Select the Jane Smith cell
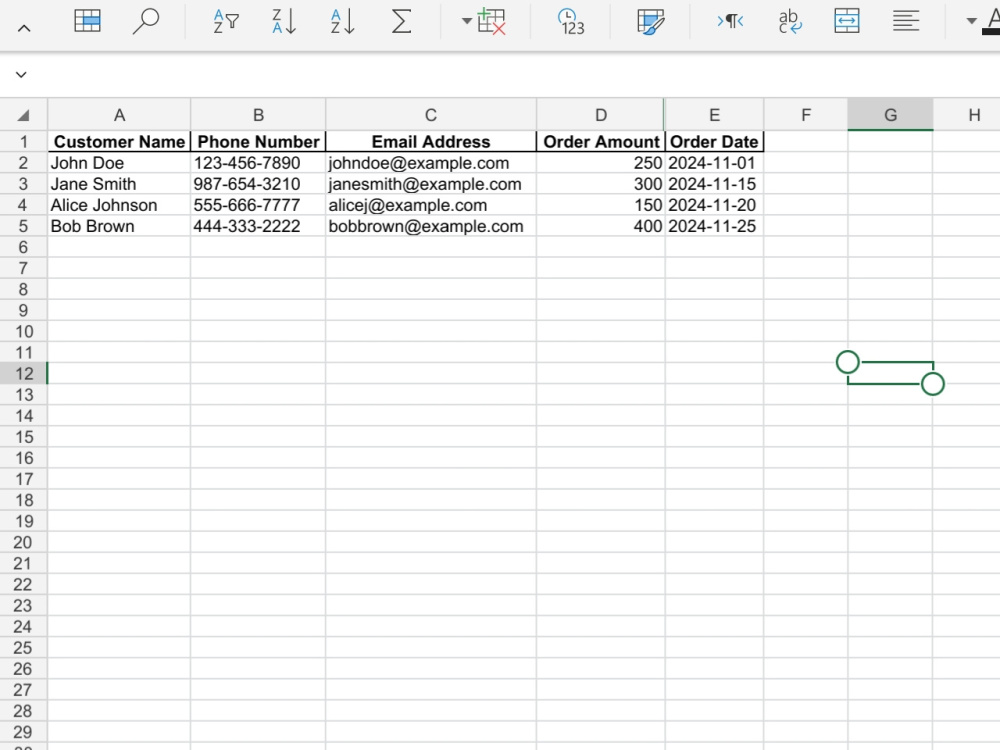Image resolution: width=1000 pixels, height=750 pixels. coord(119,184)
